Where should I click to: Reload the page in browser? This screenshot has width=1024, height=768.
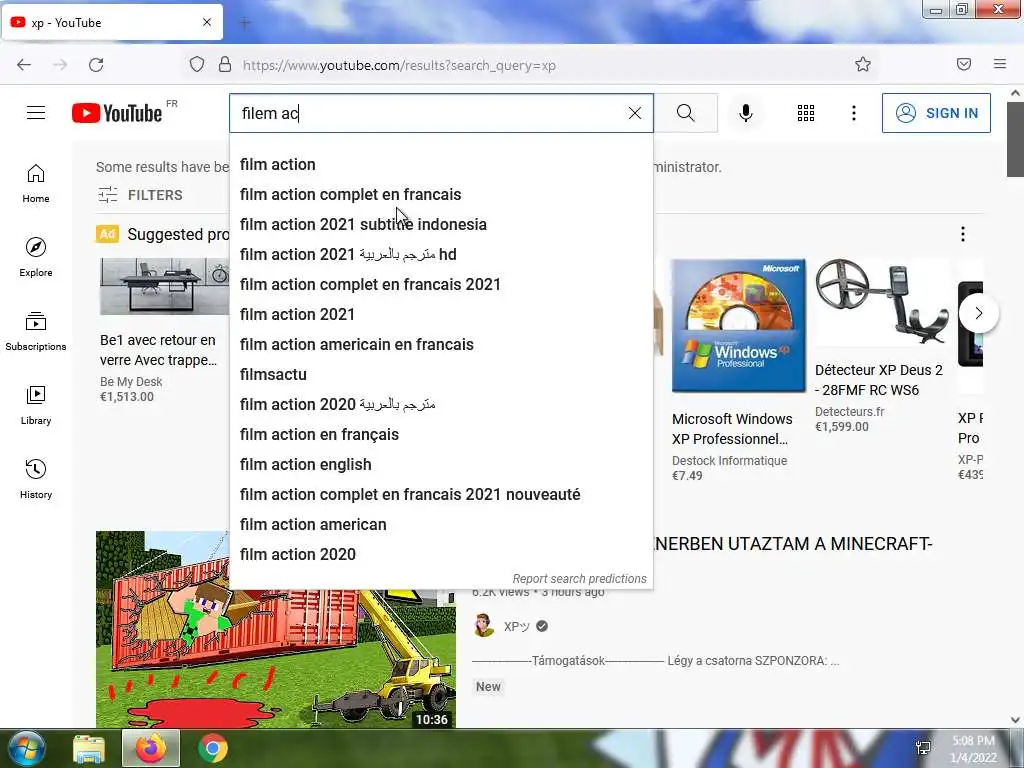[96, 65]
